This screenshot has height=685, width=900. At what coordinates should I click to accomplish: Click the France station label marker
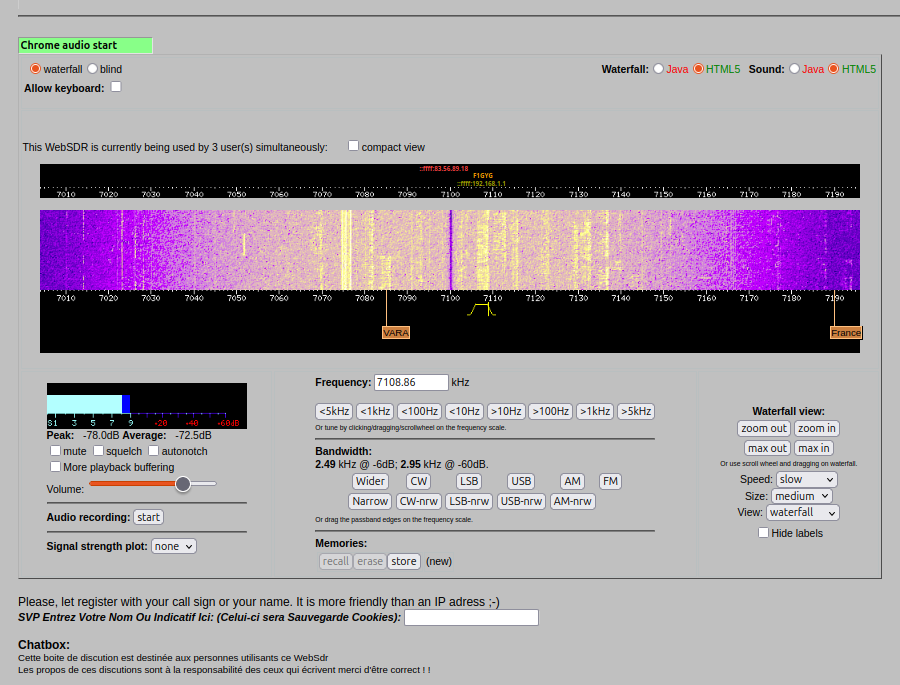coord(845,332)
